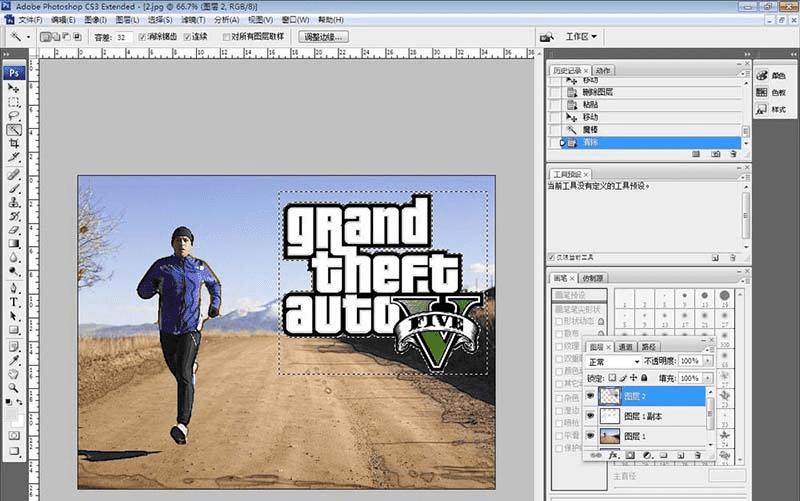Viewport: 800px width, 501px height.
Task: Select the Horizontal Type tool
Action: [14, 302]
